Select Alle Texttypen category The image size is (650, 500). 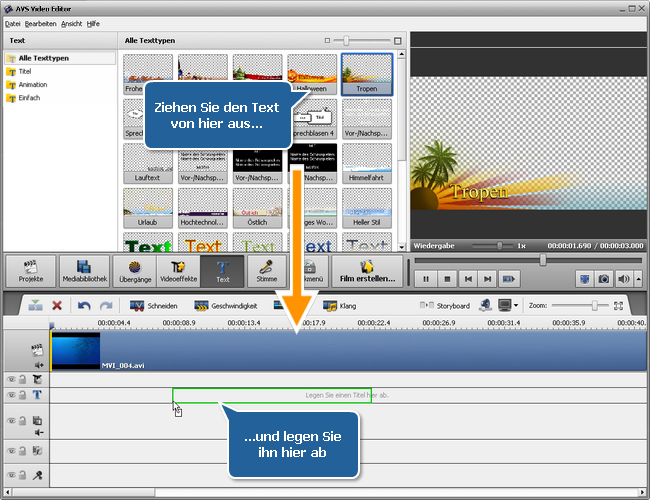pyautogui.click(x=60, y=58)
